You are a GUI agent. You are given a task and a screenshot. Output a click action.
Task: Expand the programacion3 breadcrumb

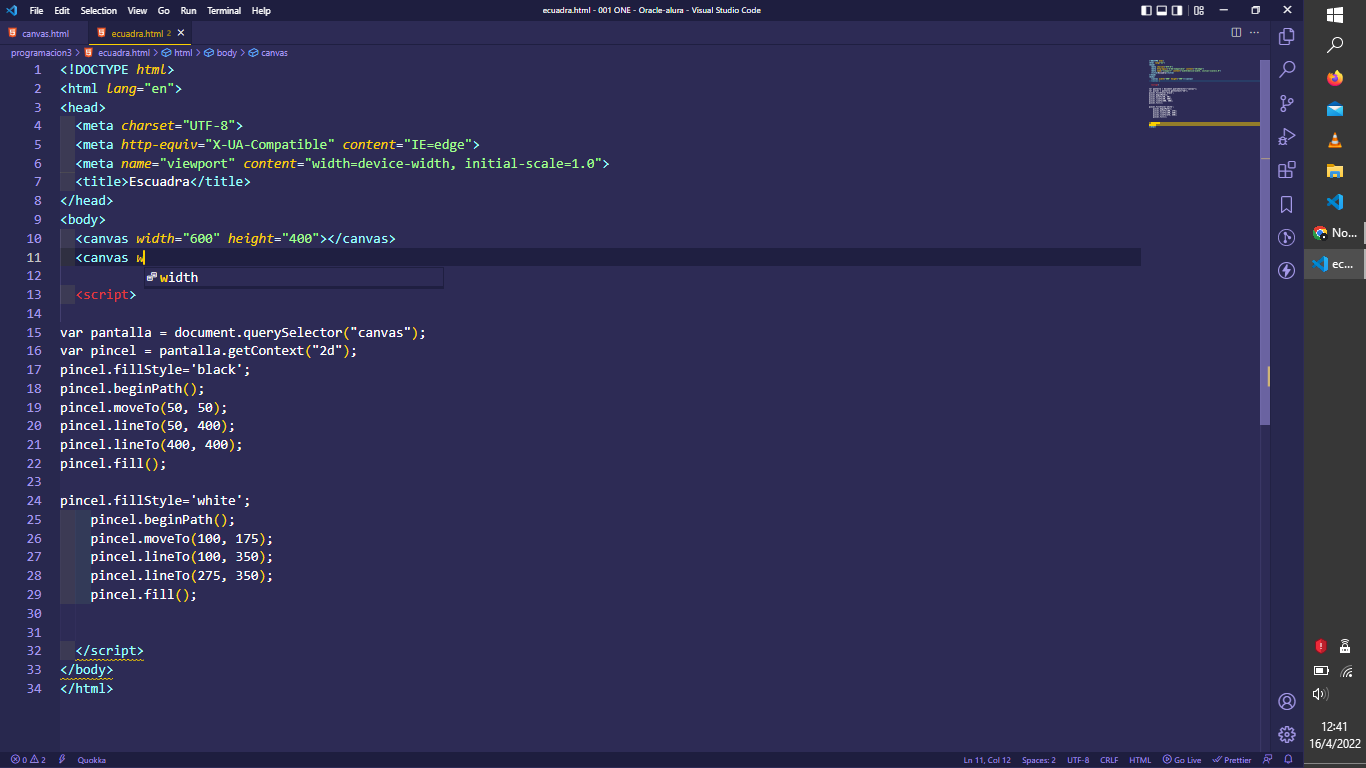click(41, 52)
